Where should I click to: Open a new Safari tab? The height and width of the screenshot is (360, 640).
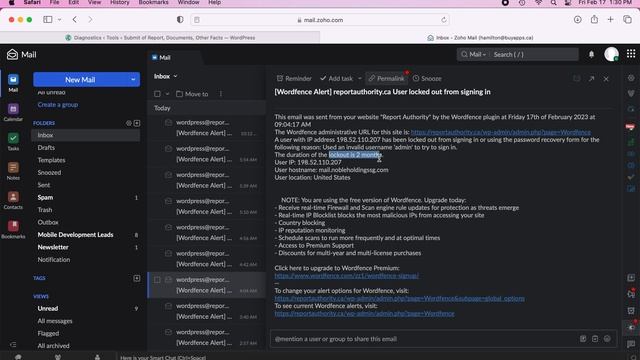tap(611, 19)
